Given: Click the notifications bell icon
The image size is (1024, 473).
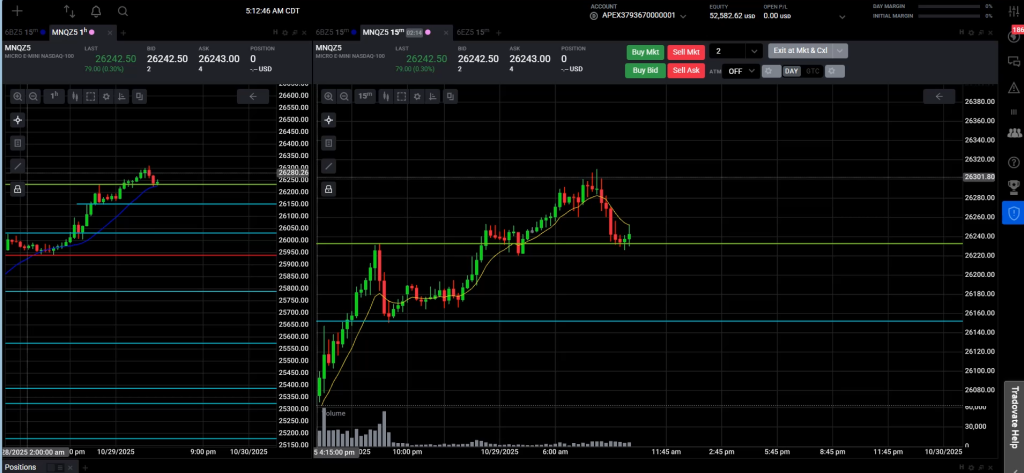Looking at the screenshot, I should pos(96,11).
